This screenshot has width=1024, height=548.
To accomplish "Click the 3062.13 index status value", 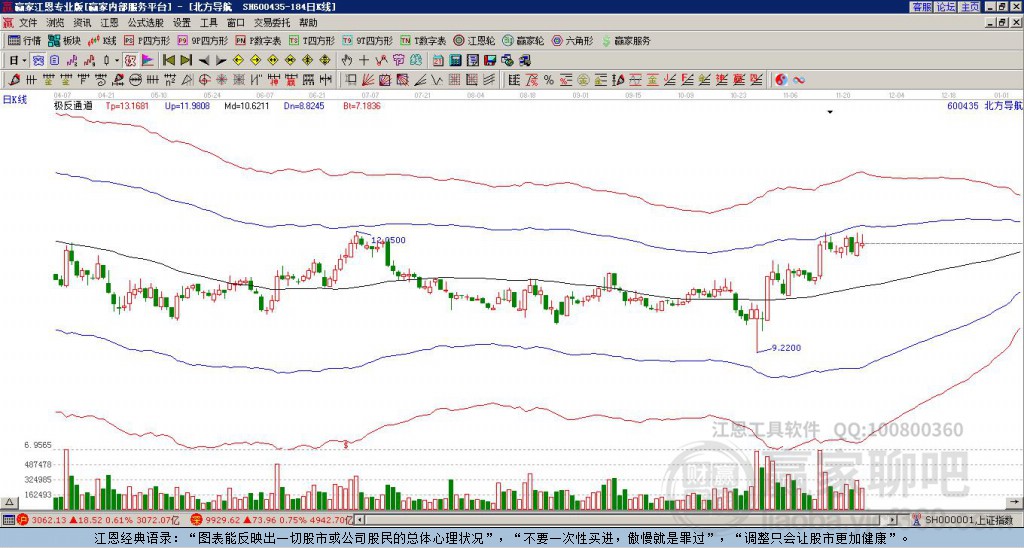I will pyautogui.click(x=48, y=520).
